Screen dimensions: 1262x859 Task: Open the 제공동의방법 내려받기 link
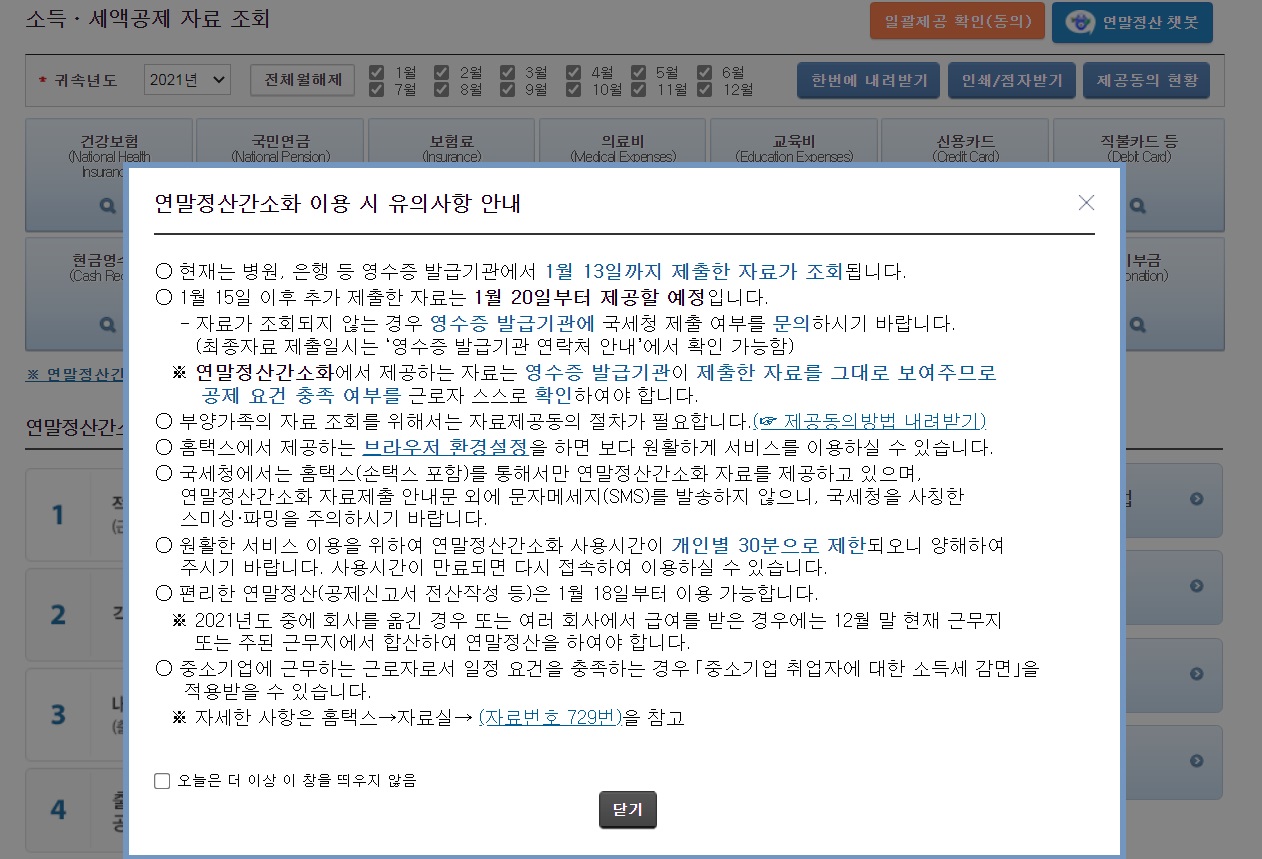pyautogui.click(x=869, y=421)
